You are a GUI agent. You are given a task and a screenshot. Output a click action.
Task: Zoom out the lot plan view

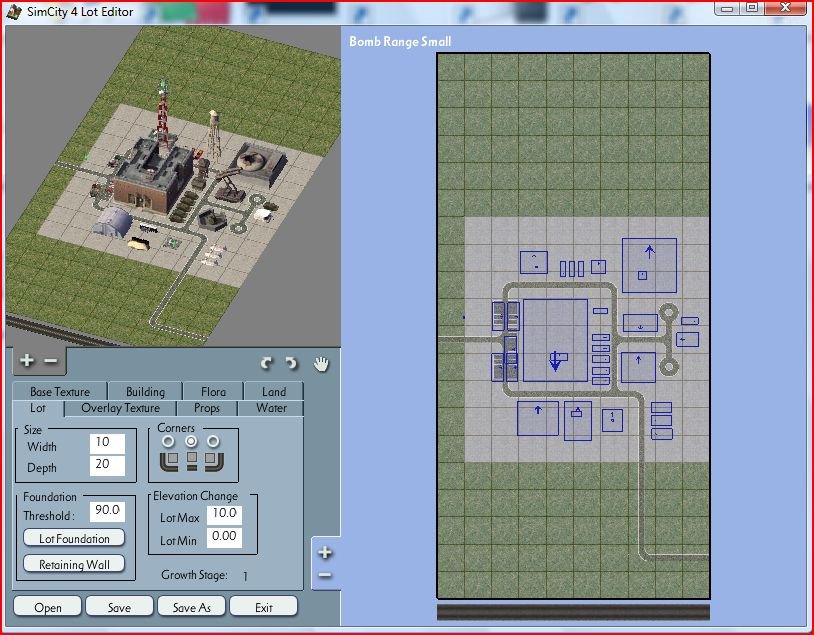(x=325, y=575)
